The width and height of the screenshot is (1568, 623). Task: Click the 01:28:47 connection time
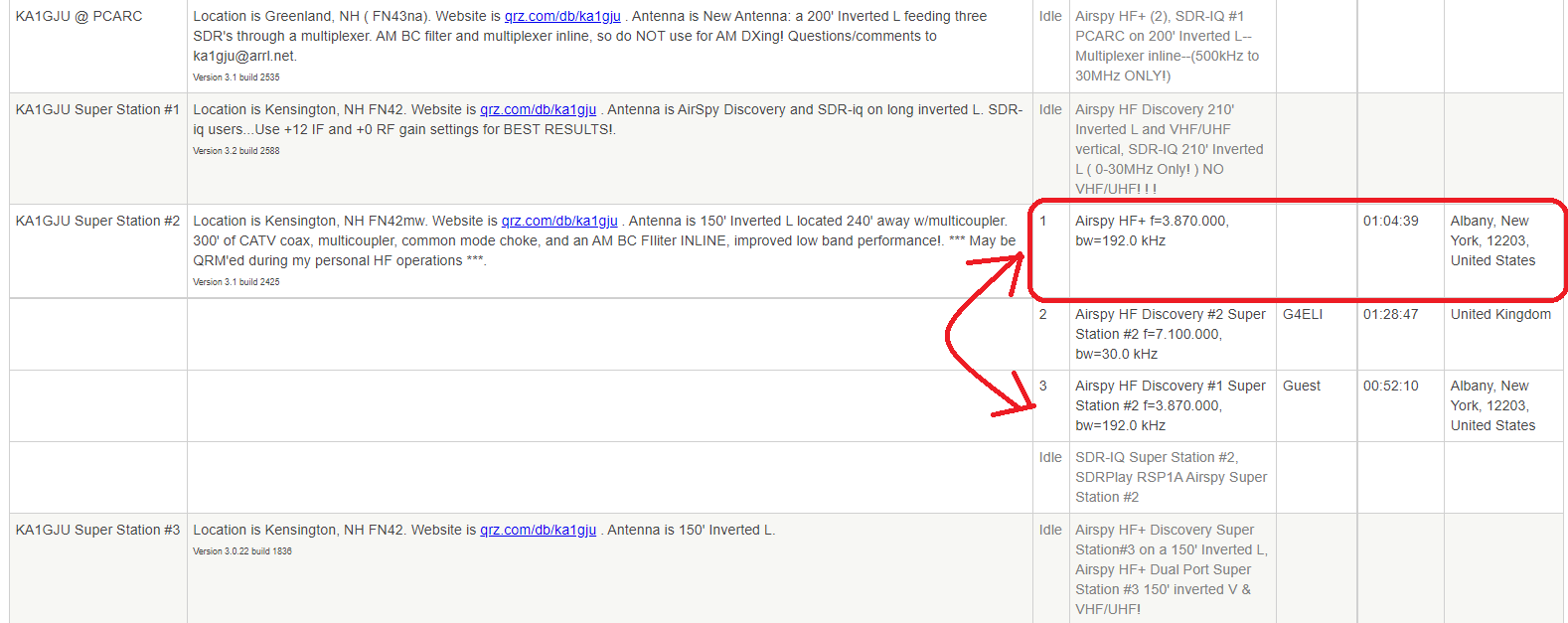[1390, 315]
